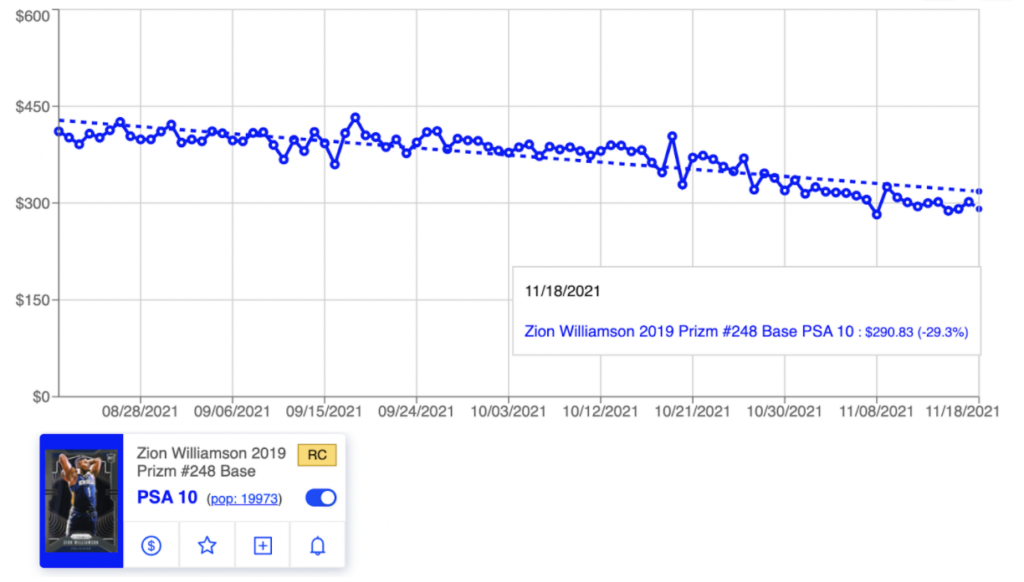
Task: Click the 11/08/2021 x-axis date label
Action: click(876, 412)
